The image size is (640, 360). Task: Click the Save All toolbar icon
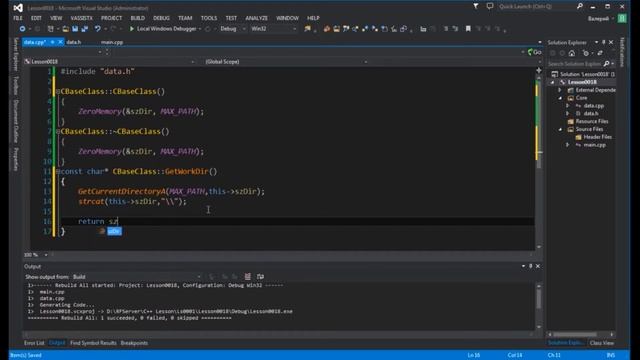85,29
